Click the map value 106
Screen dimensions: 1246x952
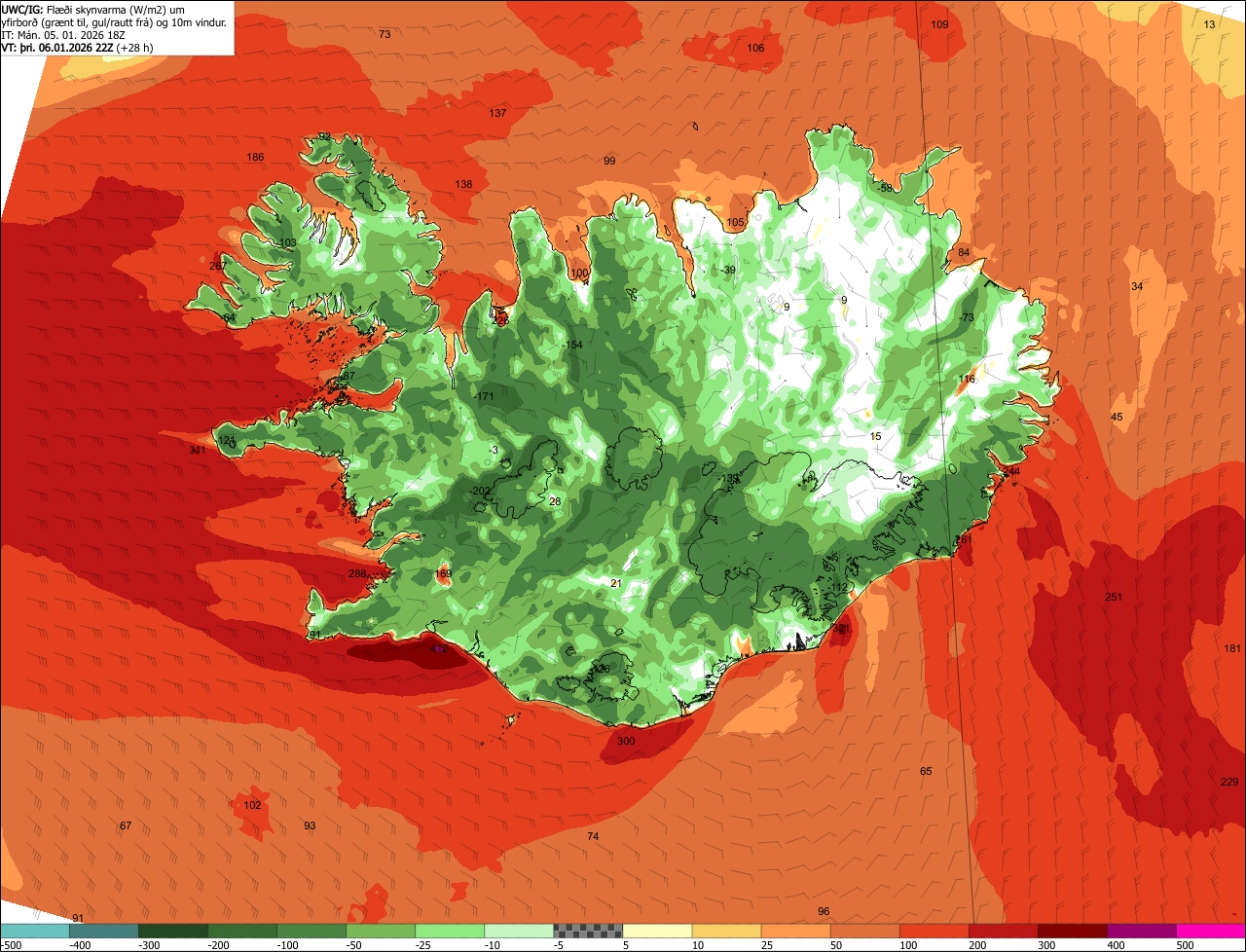tap(755, 48)
